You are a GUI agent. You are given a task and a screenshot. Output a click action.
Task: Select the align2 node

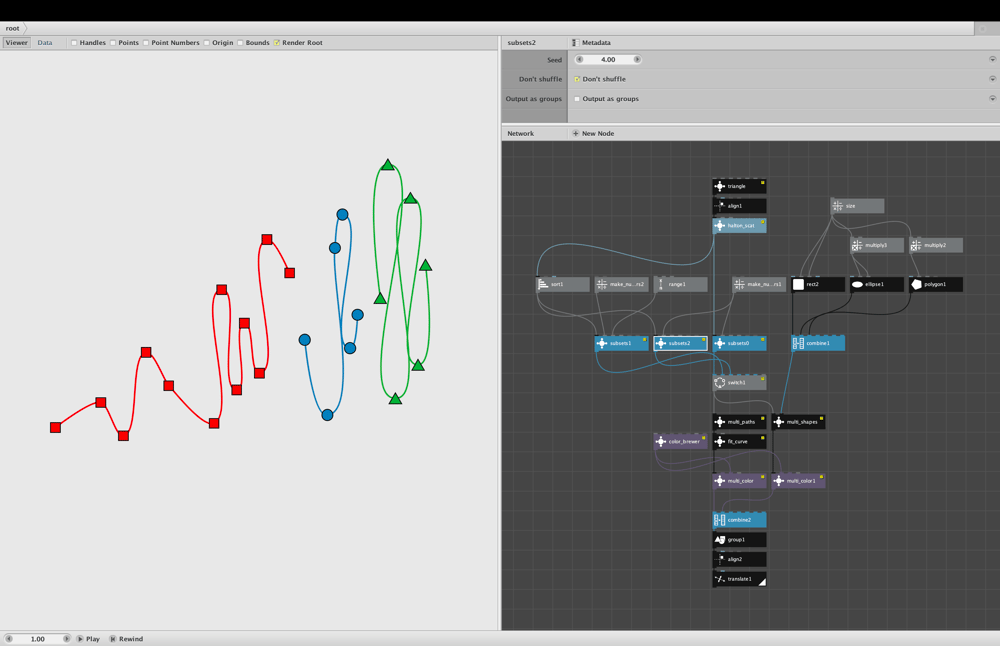tap(739, 559)
